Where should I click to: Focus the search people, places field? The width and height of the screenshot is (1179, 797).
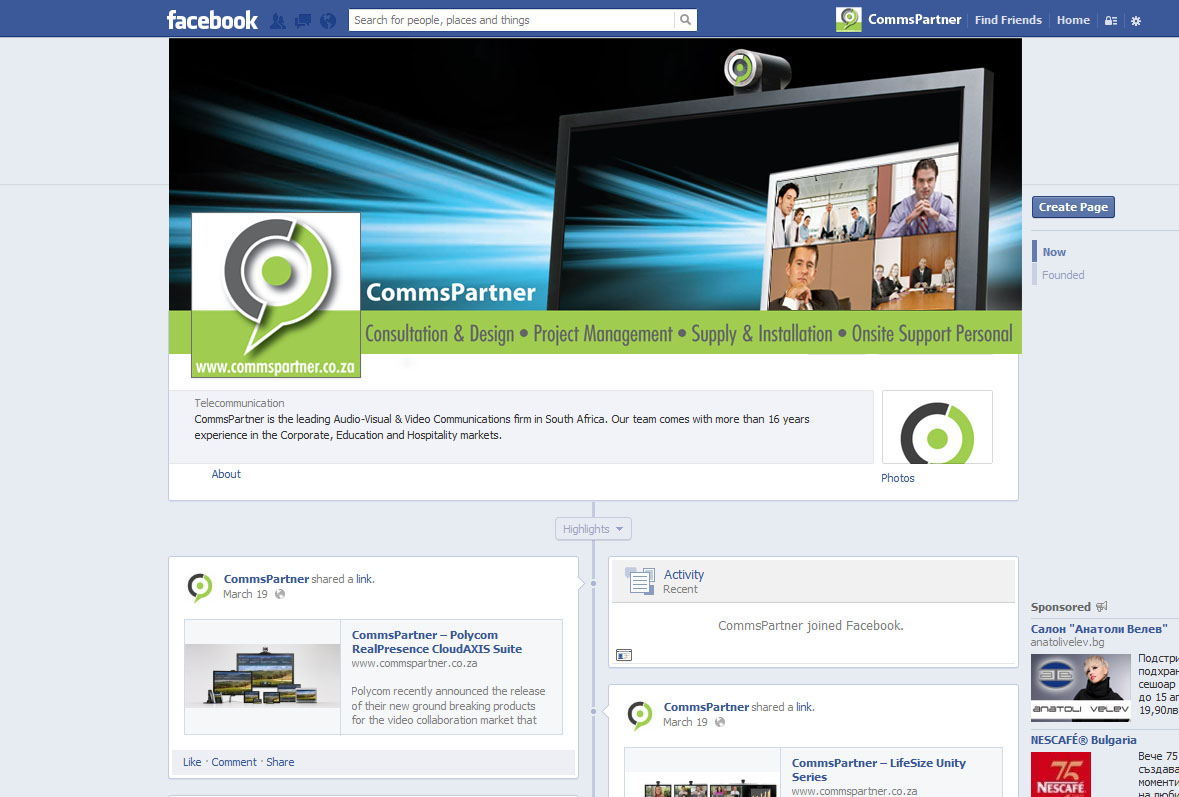(513, 20)
